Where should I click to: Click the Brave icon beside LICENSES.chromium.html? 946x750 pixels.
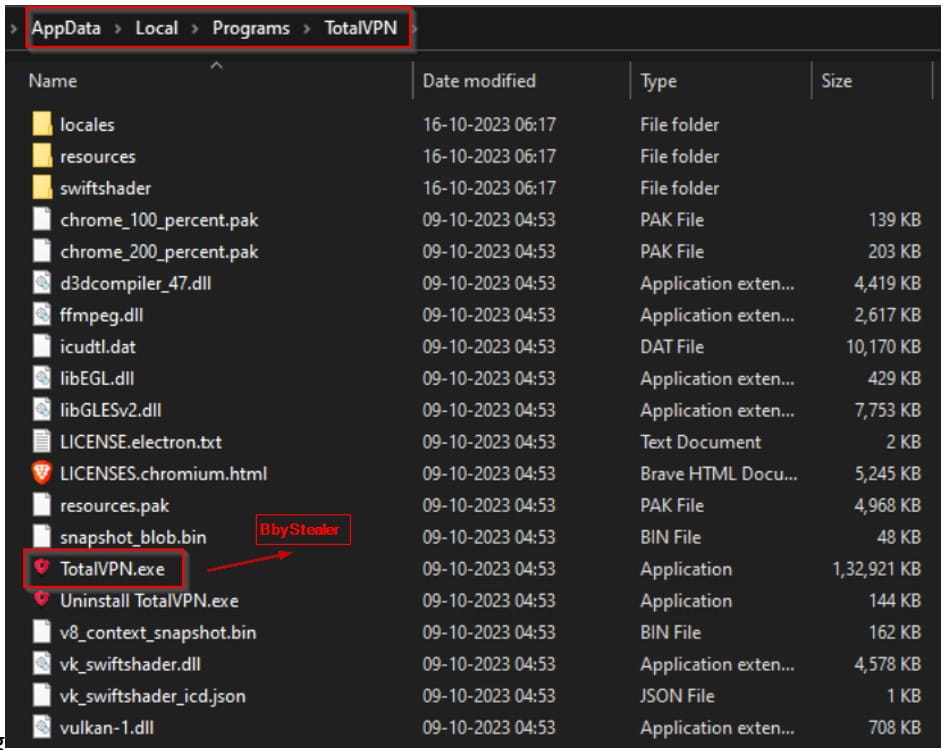click(42, 473)
